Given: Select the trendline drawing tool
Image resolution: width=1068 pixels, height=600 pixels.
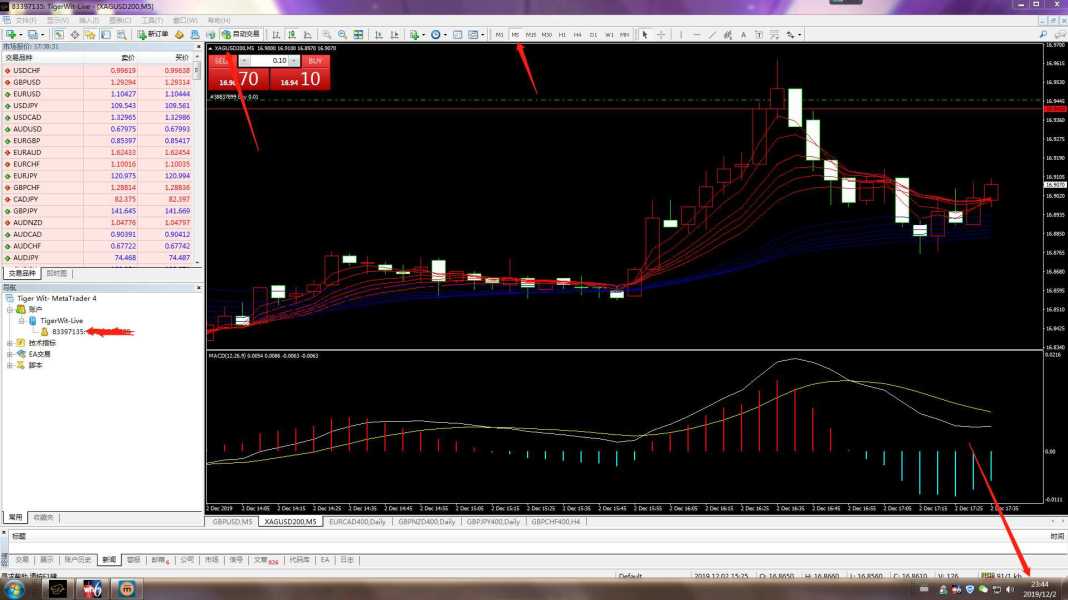Looking at the screenshot, I should (712, 34).
